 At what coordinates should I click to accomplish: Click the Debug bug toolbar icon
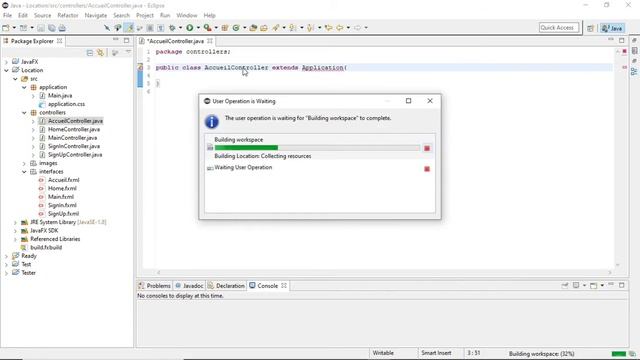tap(172, 28)
